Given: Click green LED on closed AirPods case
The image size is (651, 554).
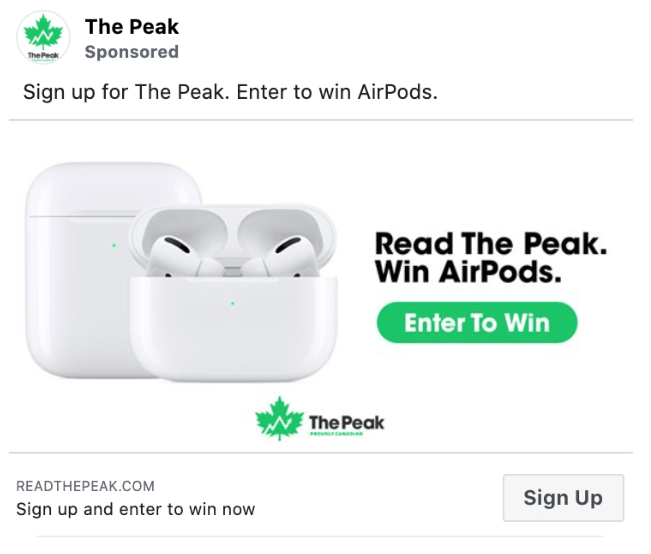Looking at the screenshot, I should [114, 246].
